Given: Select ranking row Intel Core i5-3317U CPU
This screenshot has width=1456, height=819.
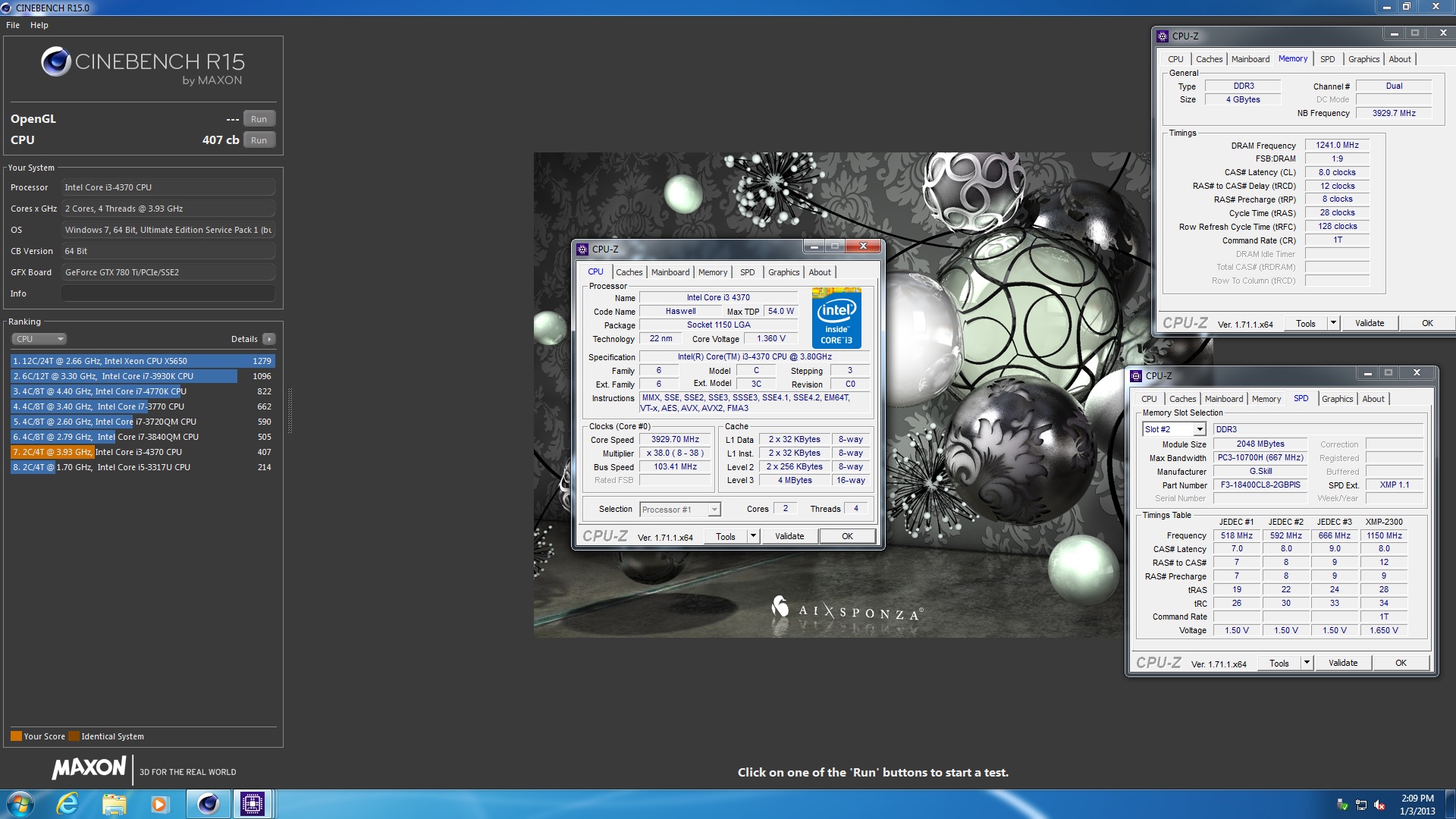Looking at the screenshot, I should [x=143, y=467].
